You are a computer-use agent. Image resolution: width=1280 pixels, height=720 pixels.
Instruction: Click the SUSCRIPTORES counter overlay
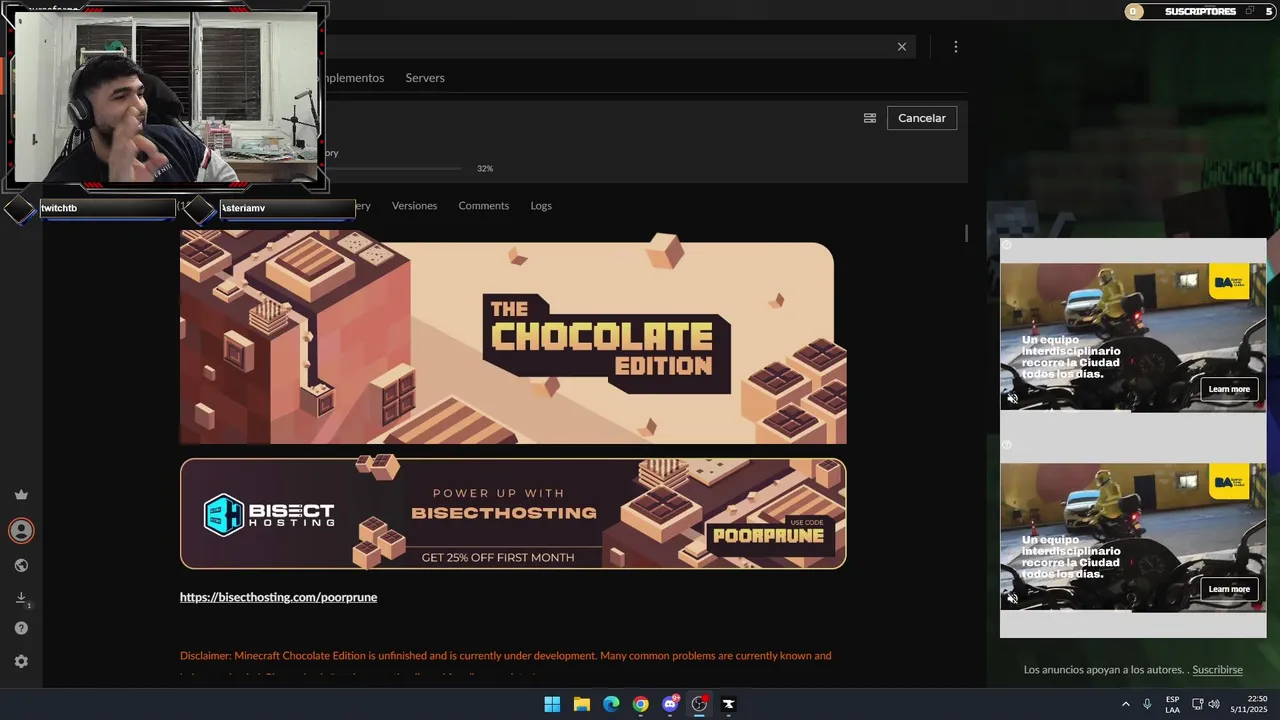1200,11
